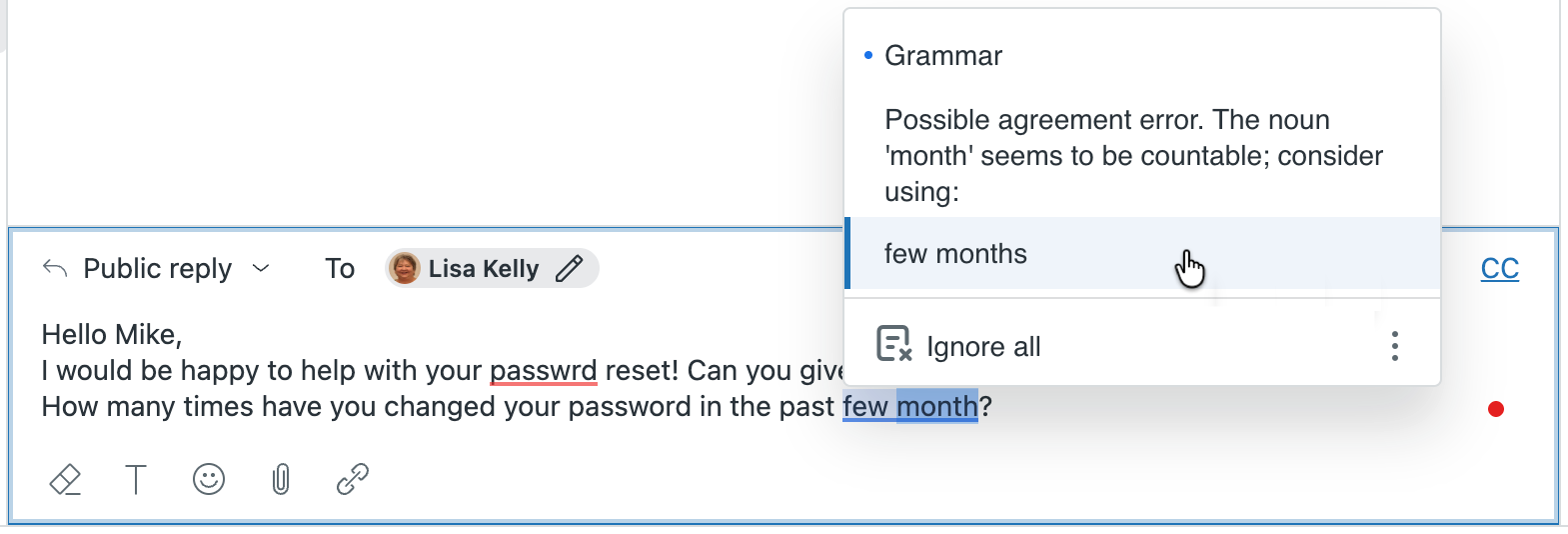Viewport: 1568px width, 534px height.
Task: Open the three-dot more options menu
Action: click(x=1394, y=346)
